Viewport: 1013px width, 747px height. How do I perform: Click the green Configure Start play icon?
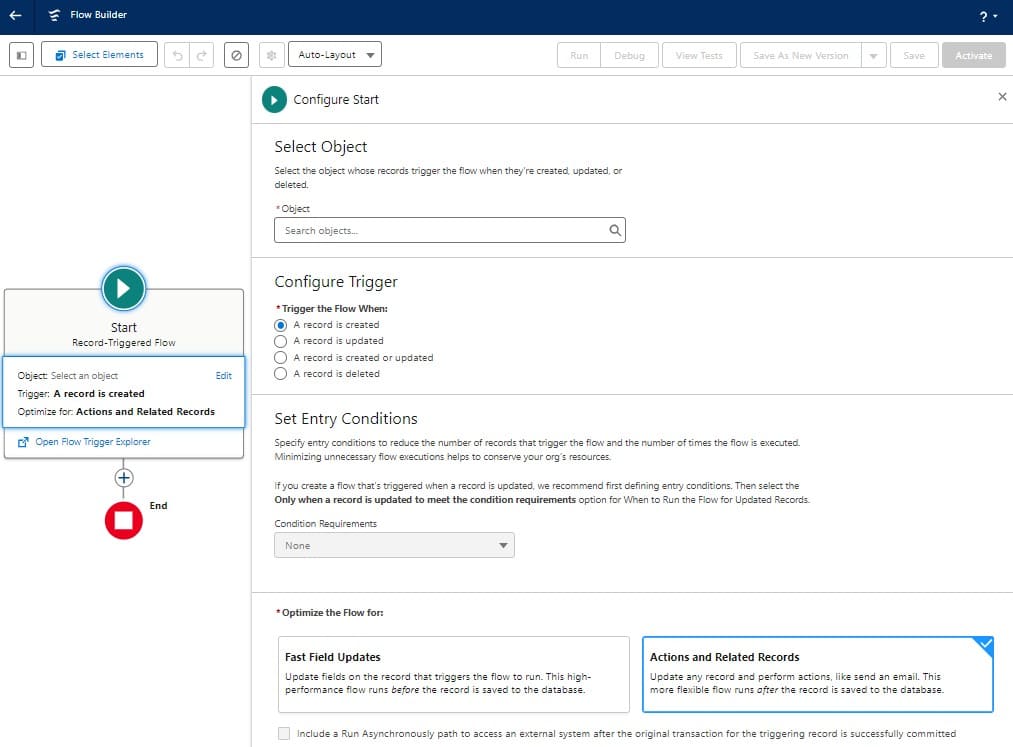click(x=274, y=100)
